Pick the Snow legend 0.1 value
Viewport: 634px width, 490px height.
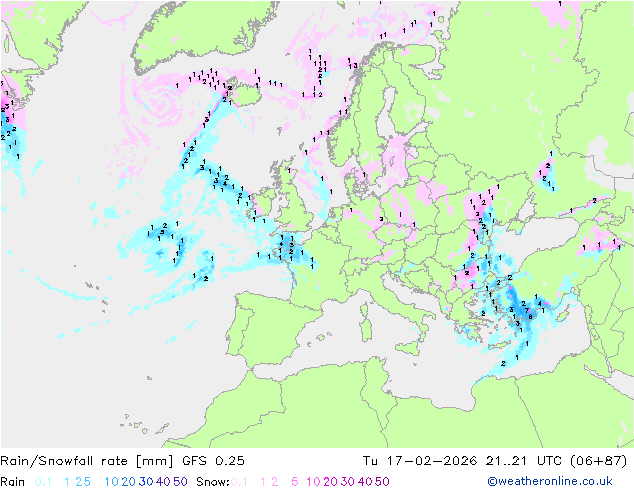pos(239,482)
